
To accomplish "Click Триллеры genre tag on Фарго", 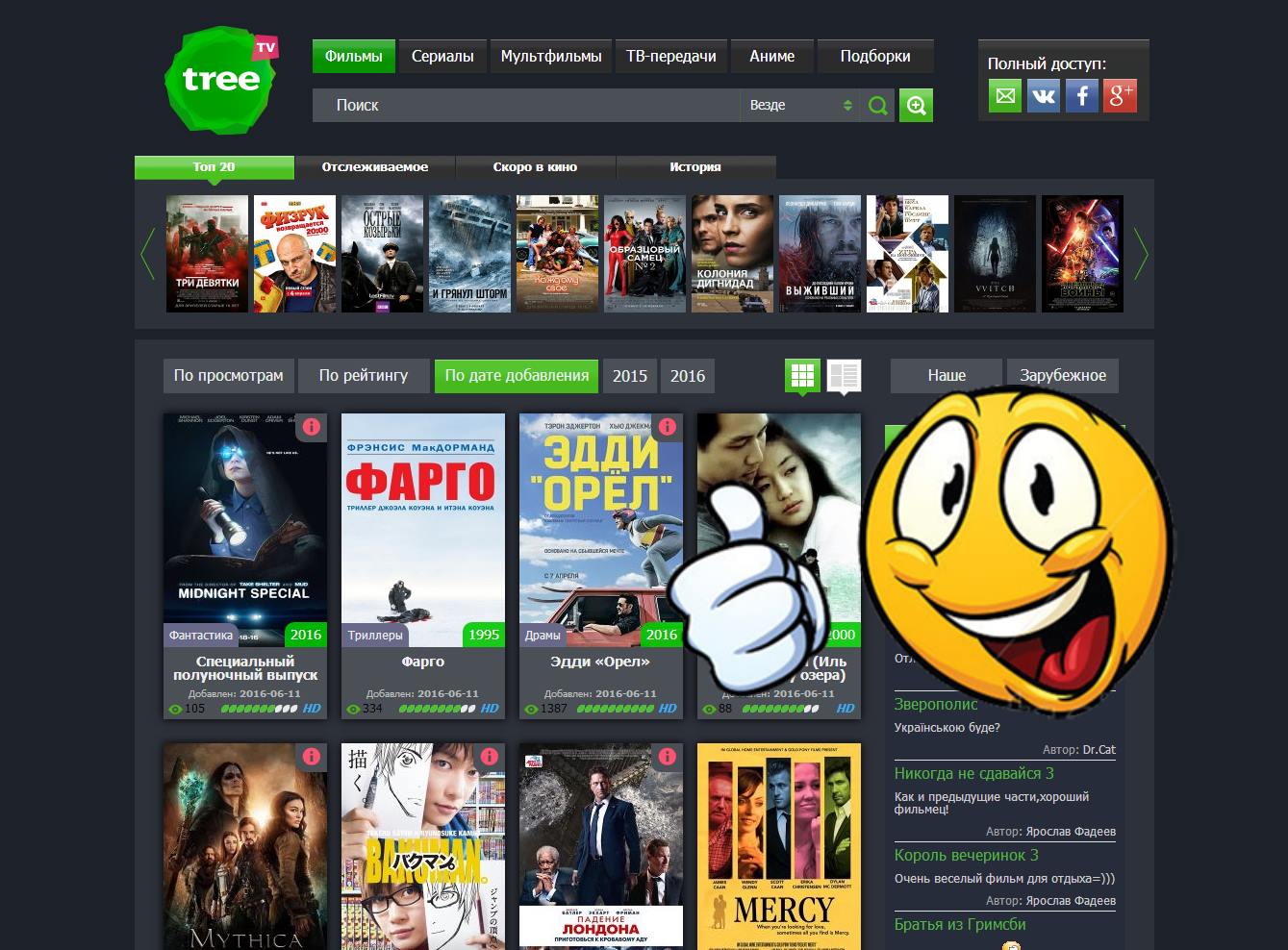I will tap(375, 635).
